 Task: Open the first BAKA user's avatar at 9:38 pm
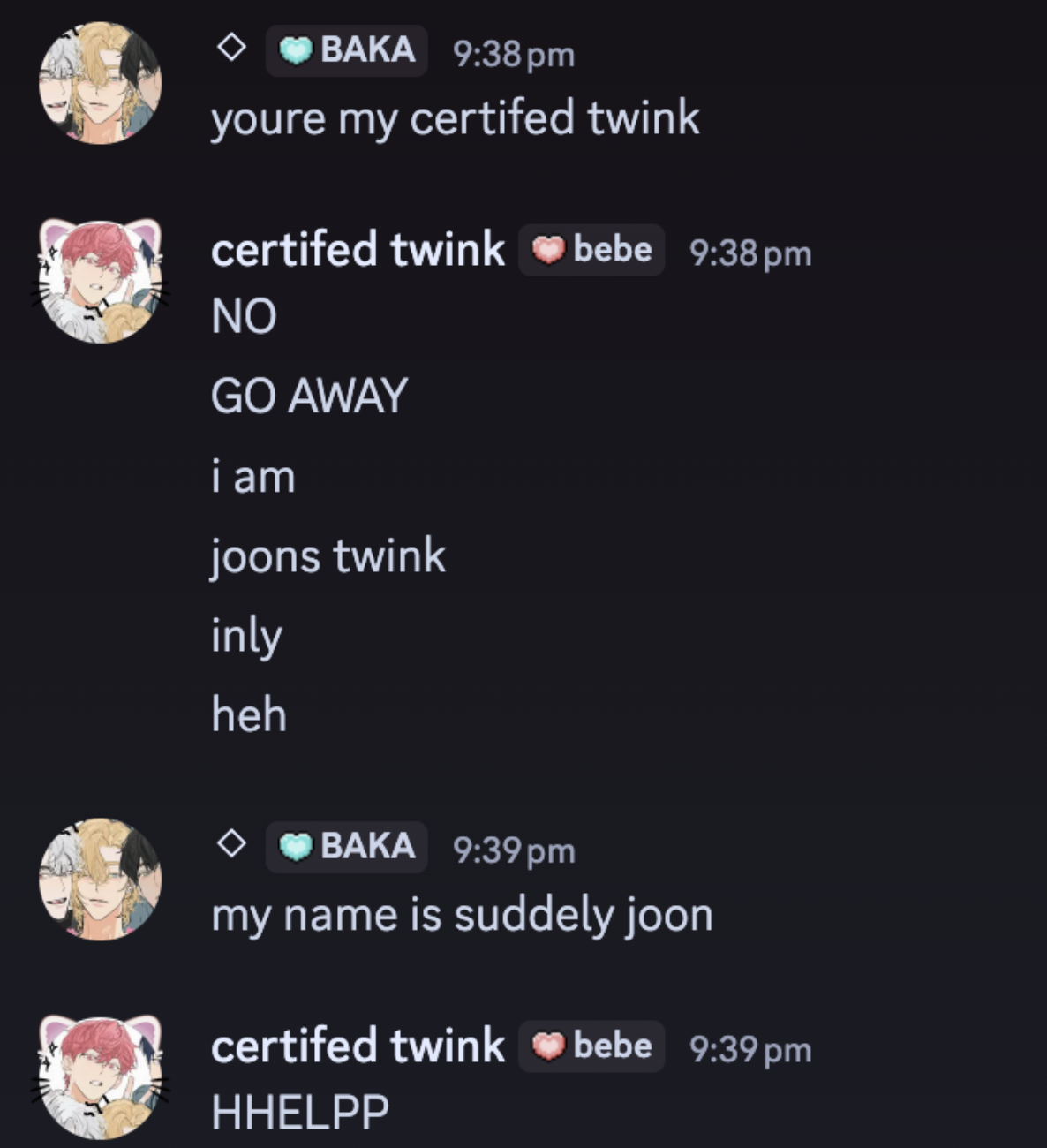point(101,83)
